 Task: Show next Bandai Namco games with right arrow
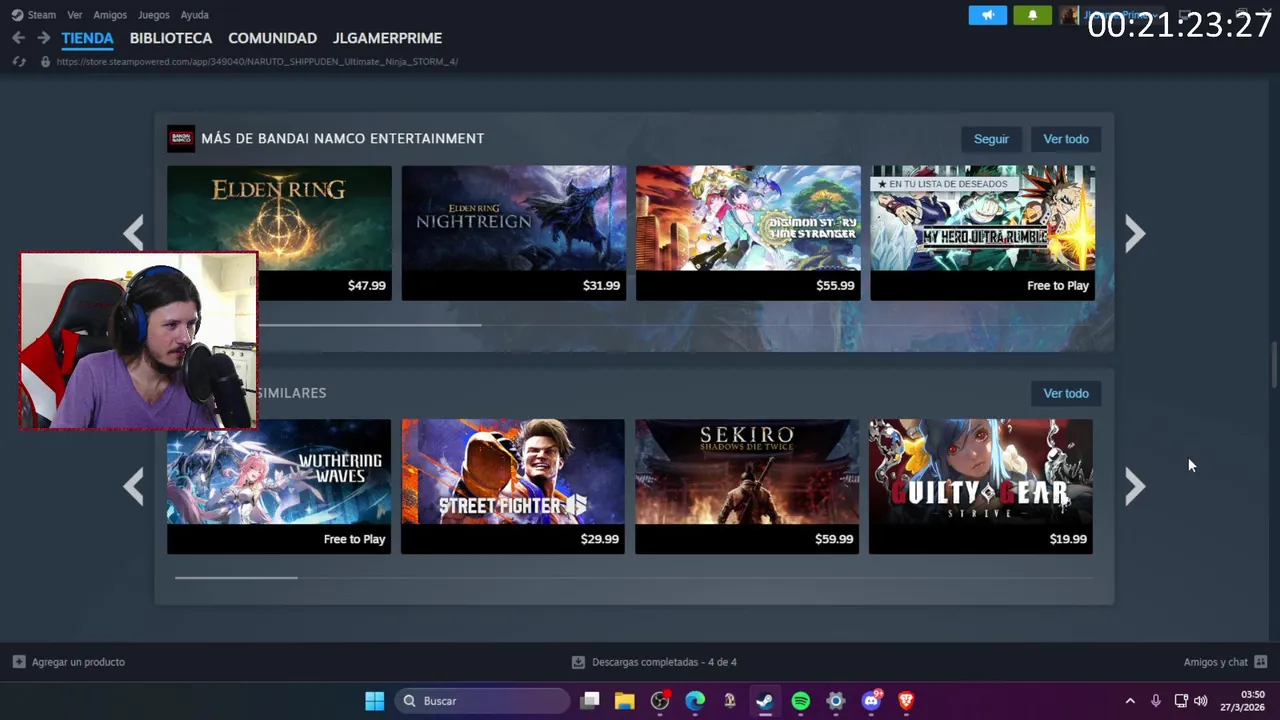tap(1135, 233)
